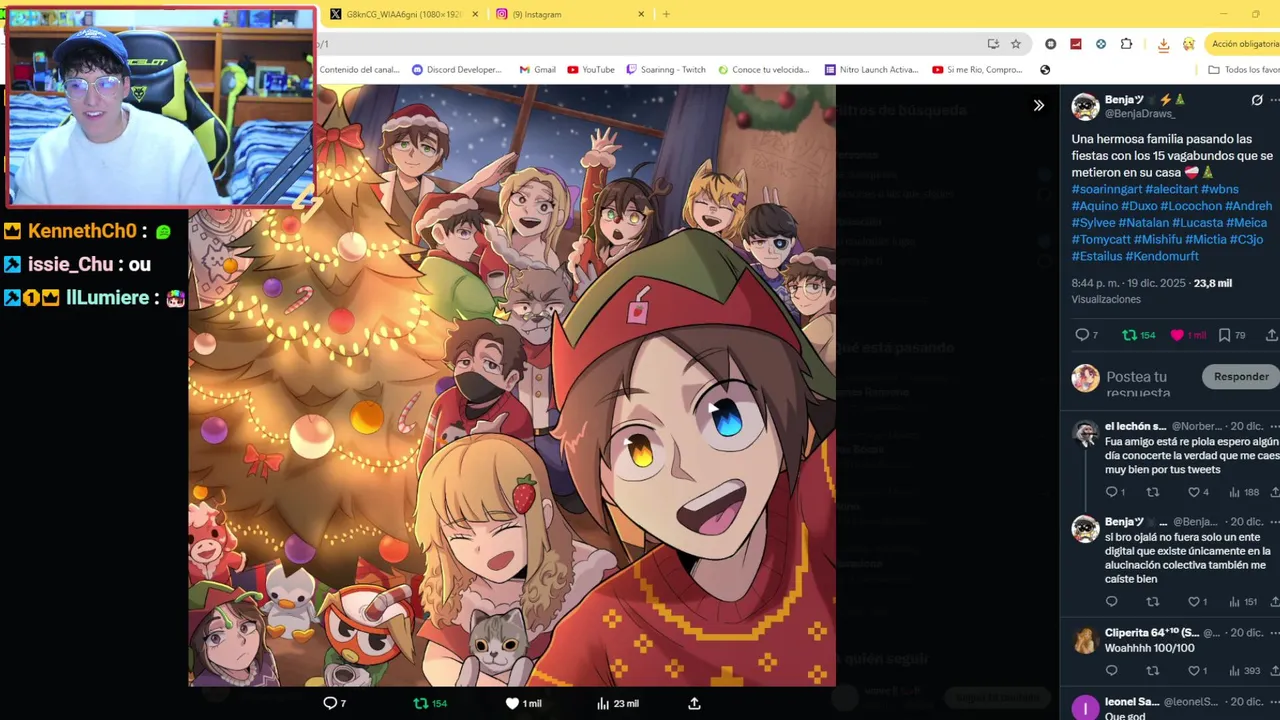The width and height of the screenshot is (1280, 720).
Task: Bookmark this page with star icon
Action: (1016, 44)
